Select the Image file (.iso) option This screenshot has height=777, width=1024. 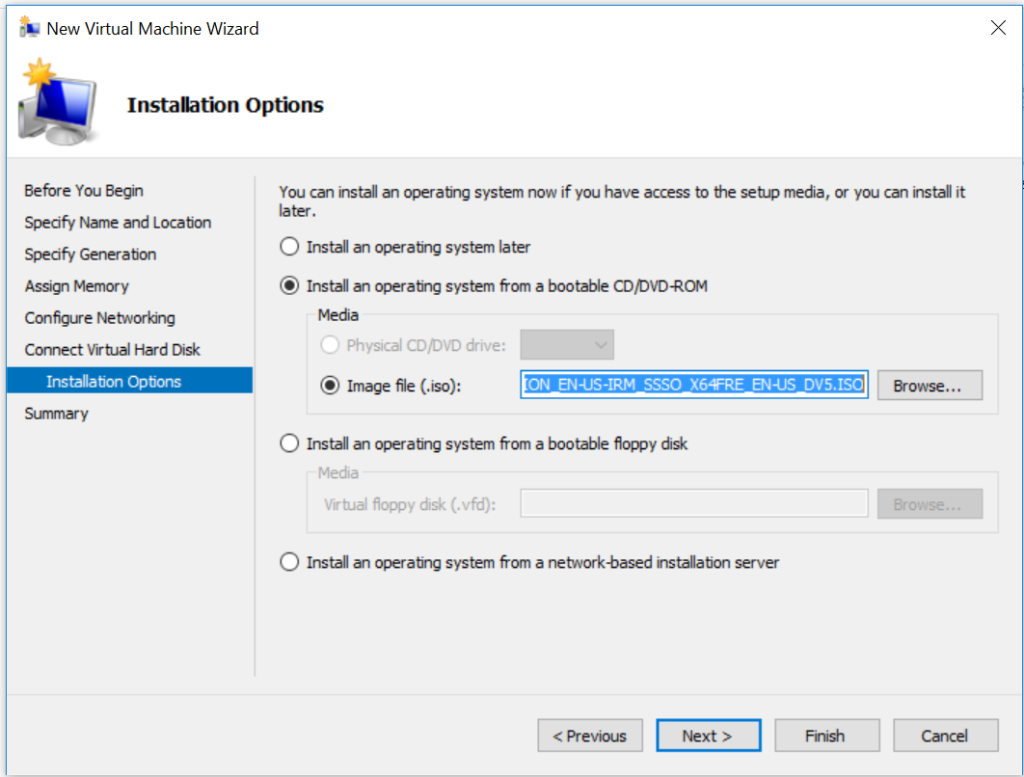[x=330, y=385]
